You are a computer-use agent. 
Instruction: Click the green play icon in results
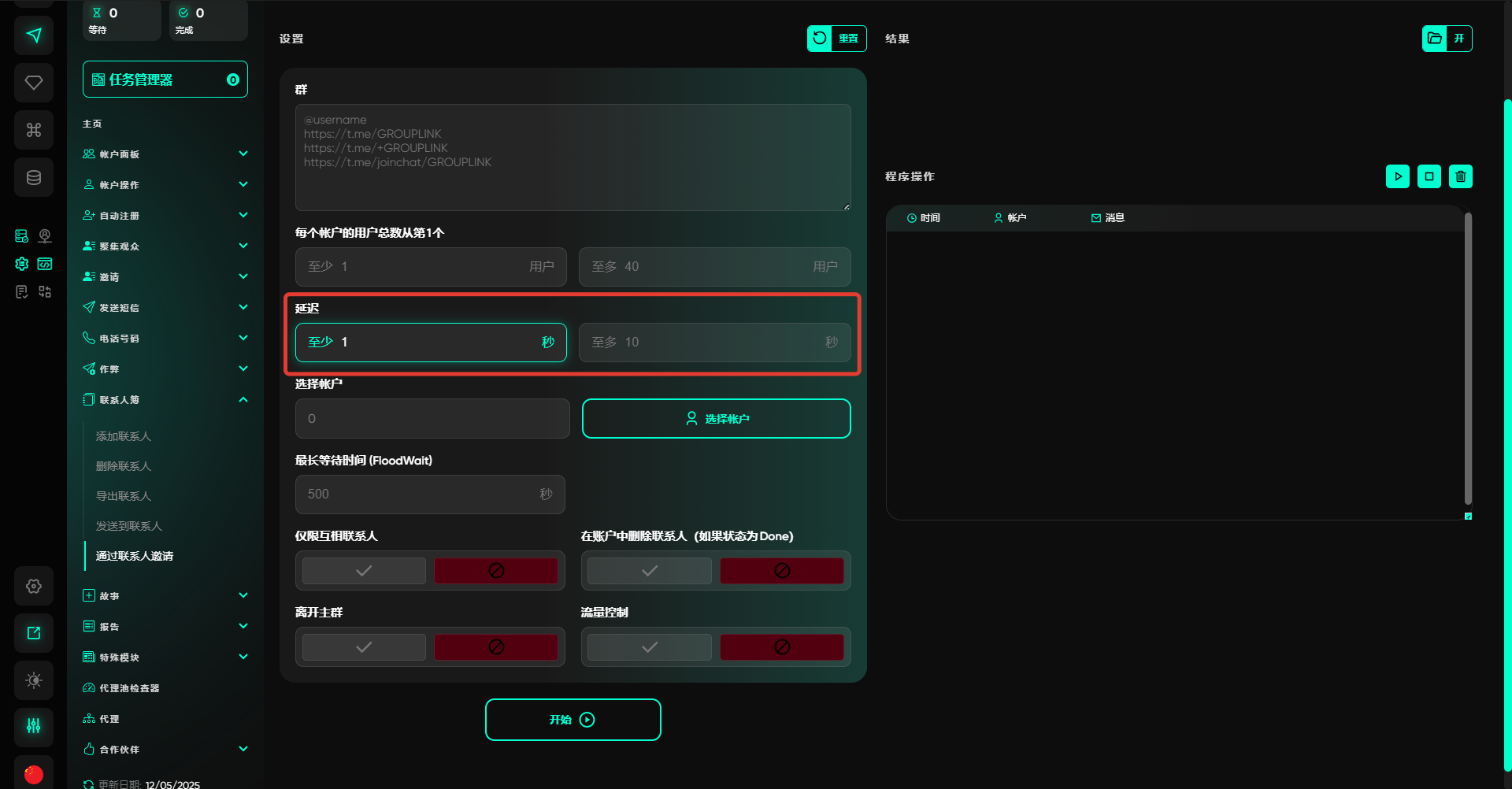tap(1397, 176)
